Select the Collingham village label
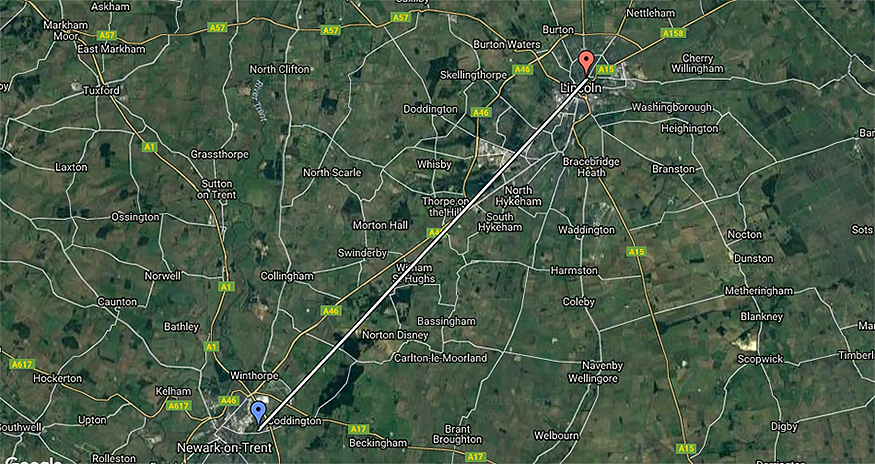Image resolution: width=875 pixels, height=464 pixels. (287, 276)
